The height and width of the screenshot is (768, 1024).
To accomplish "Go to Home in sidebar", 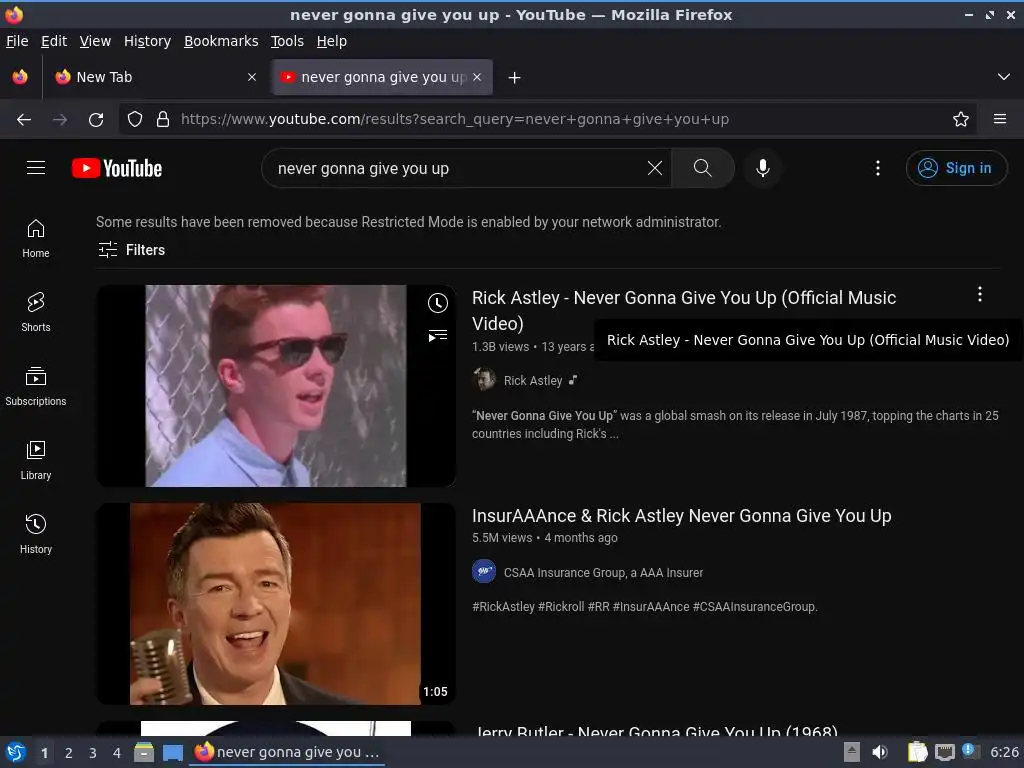I will (x=36, y=238).
